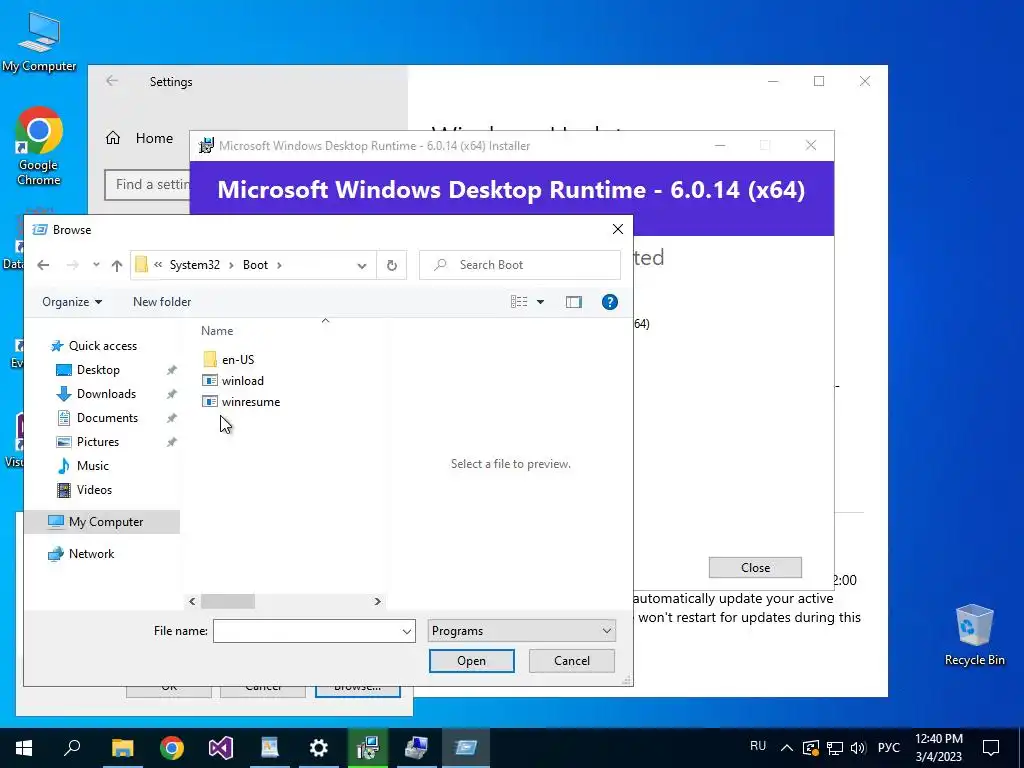The width and height of the screenshot is (1024, 768).
Task: Click the File name input field
Action: 307,631
